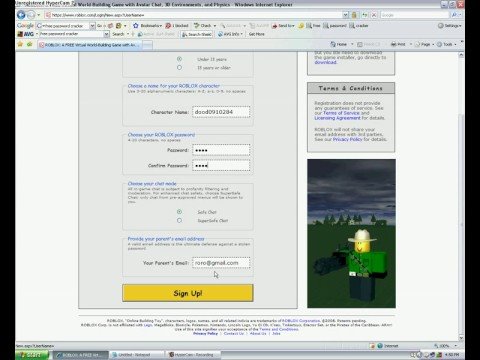480x360 pixels.
Task: Click the spell Check icon on Google toolbar
Action: point(197,26)
